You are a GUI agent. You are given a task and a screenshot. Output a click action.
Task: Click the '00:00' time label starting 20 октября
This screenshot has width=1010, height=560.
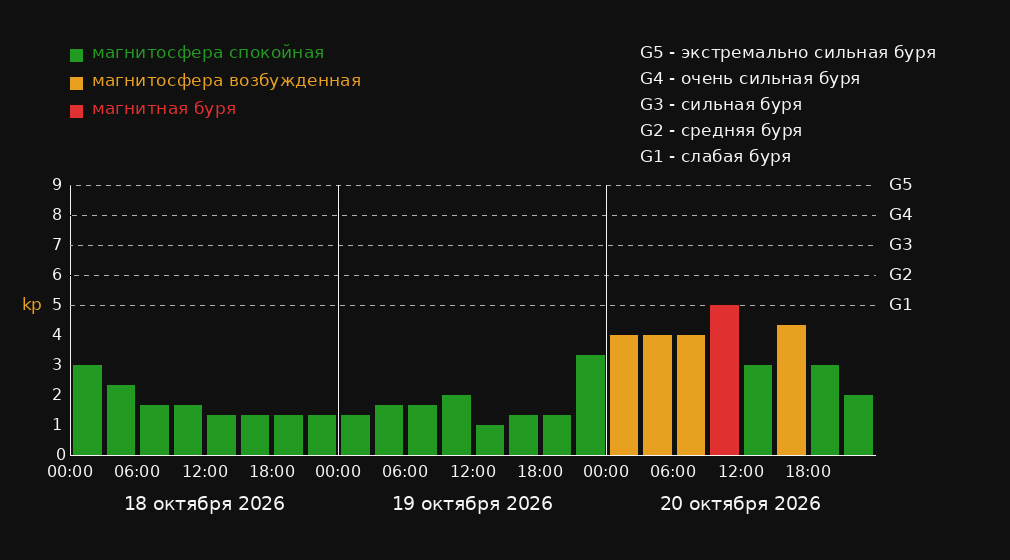(606, 472)
